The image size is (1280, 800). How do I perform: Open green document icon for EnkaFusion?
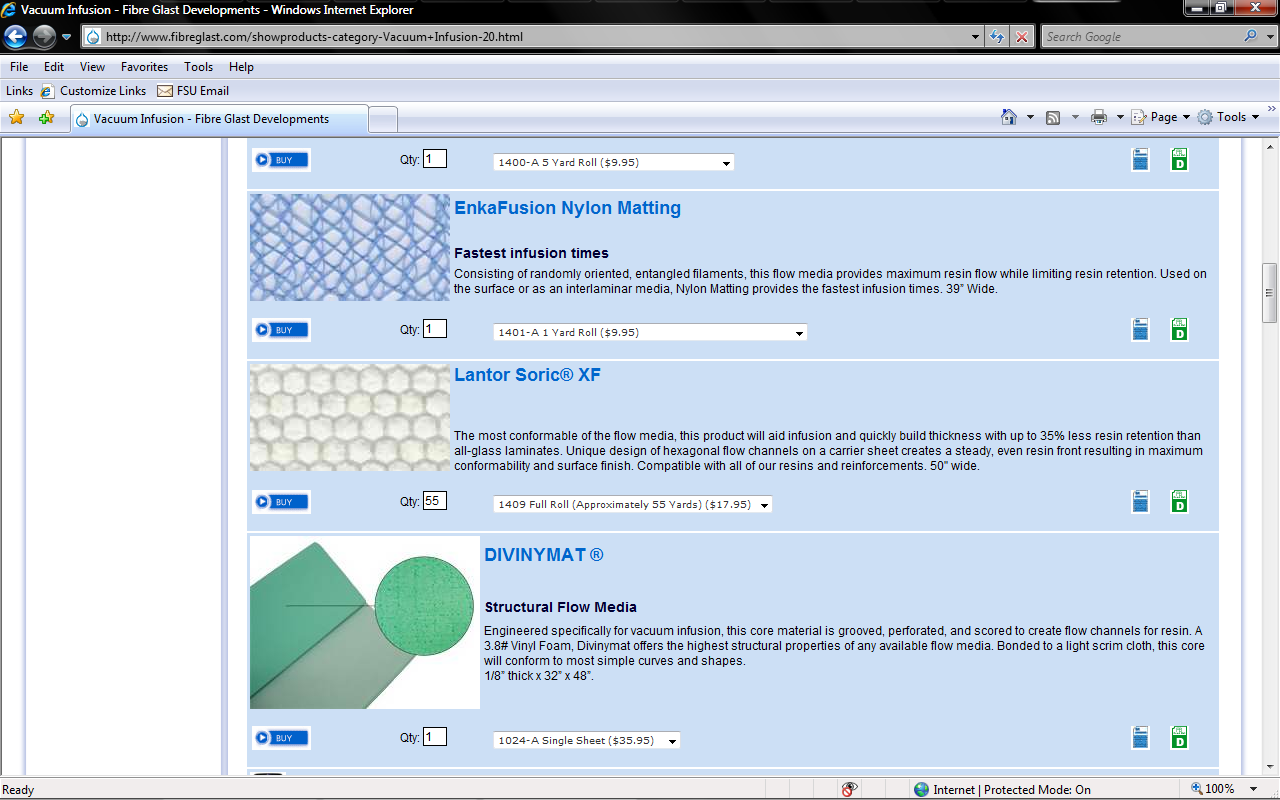pos(1179,329)
